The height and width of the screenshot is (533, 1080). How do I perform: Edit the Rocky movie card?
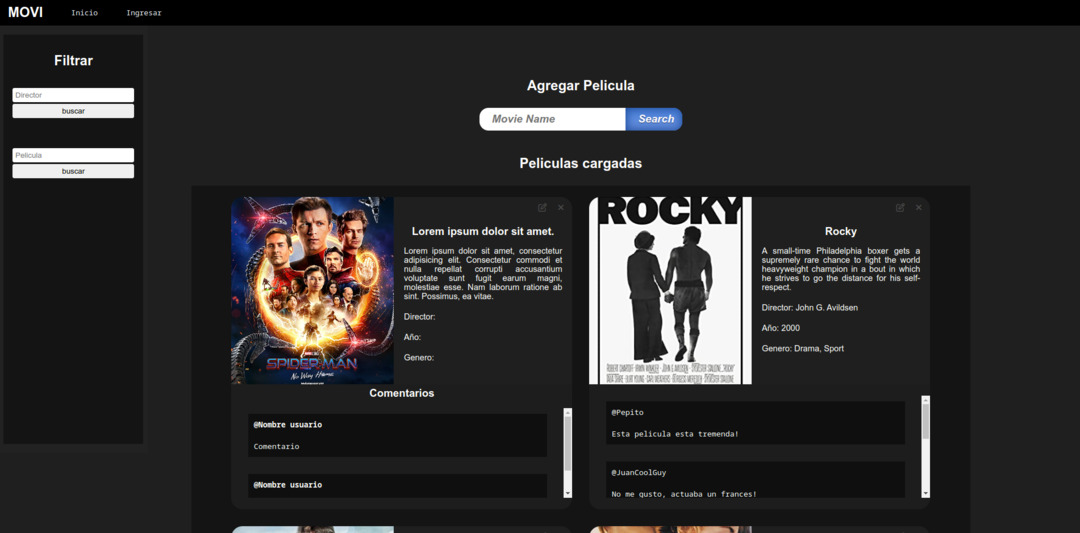pyautogui.click(x=900, y=207)
